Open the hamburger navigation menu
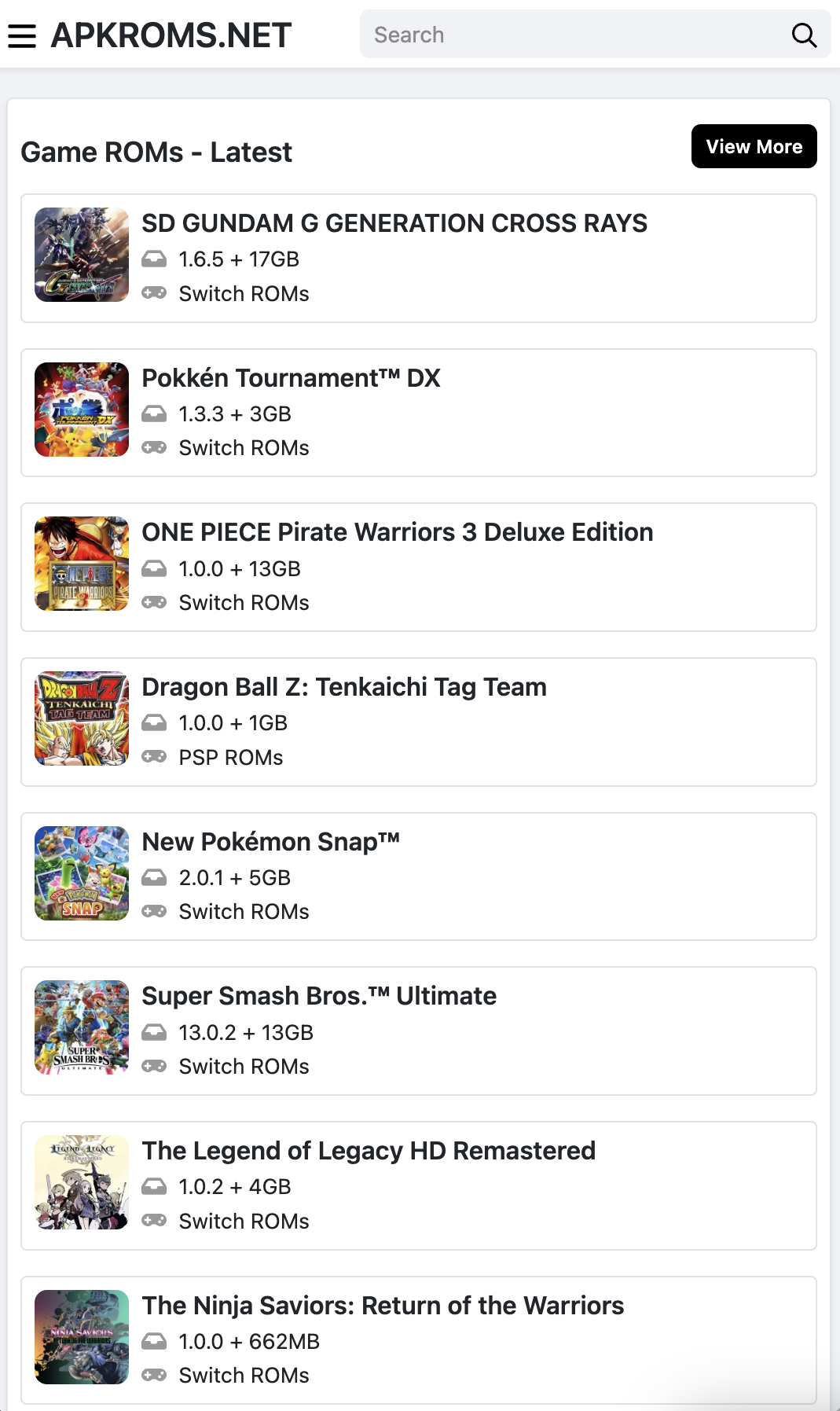The width and height of the screenshot is (840, 1411). 22,35
